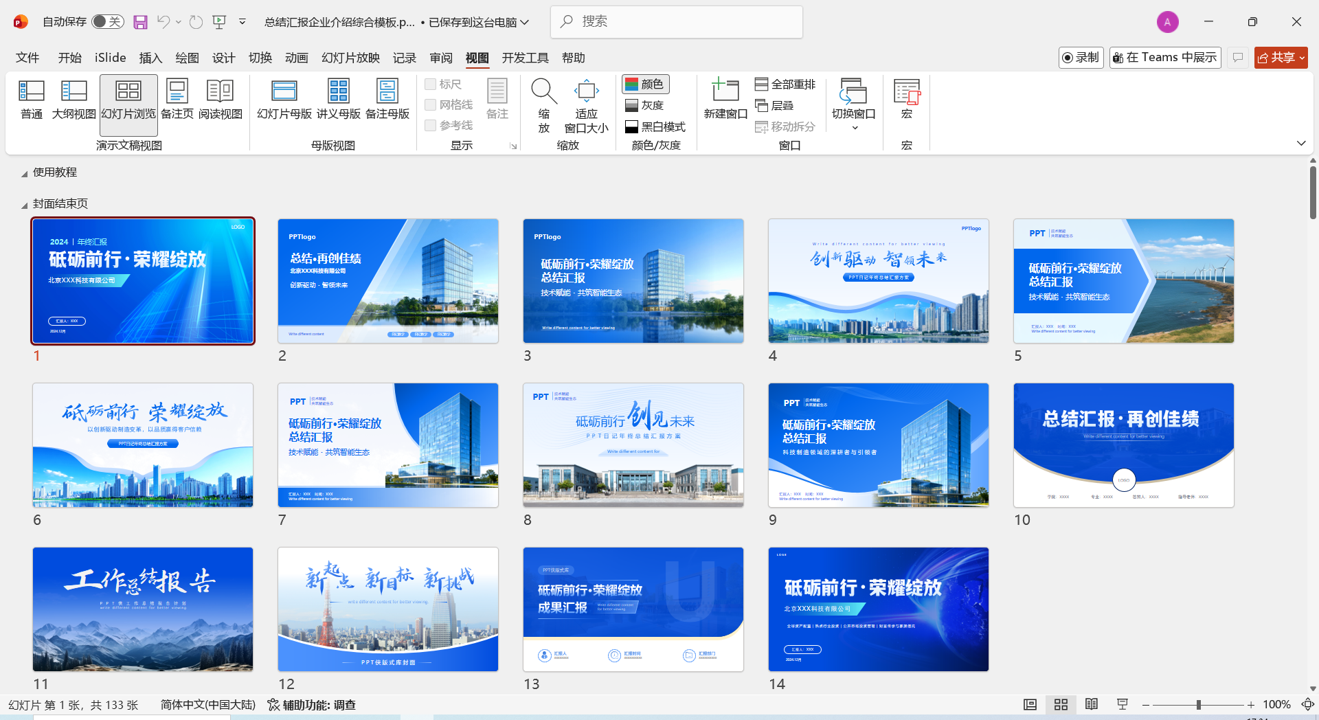Select Grayscale (灰度) mode
The image size is (1319, 720).
(x=644, y=105)
